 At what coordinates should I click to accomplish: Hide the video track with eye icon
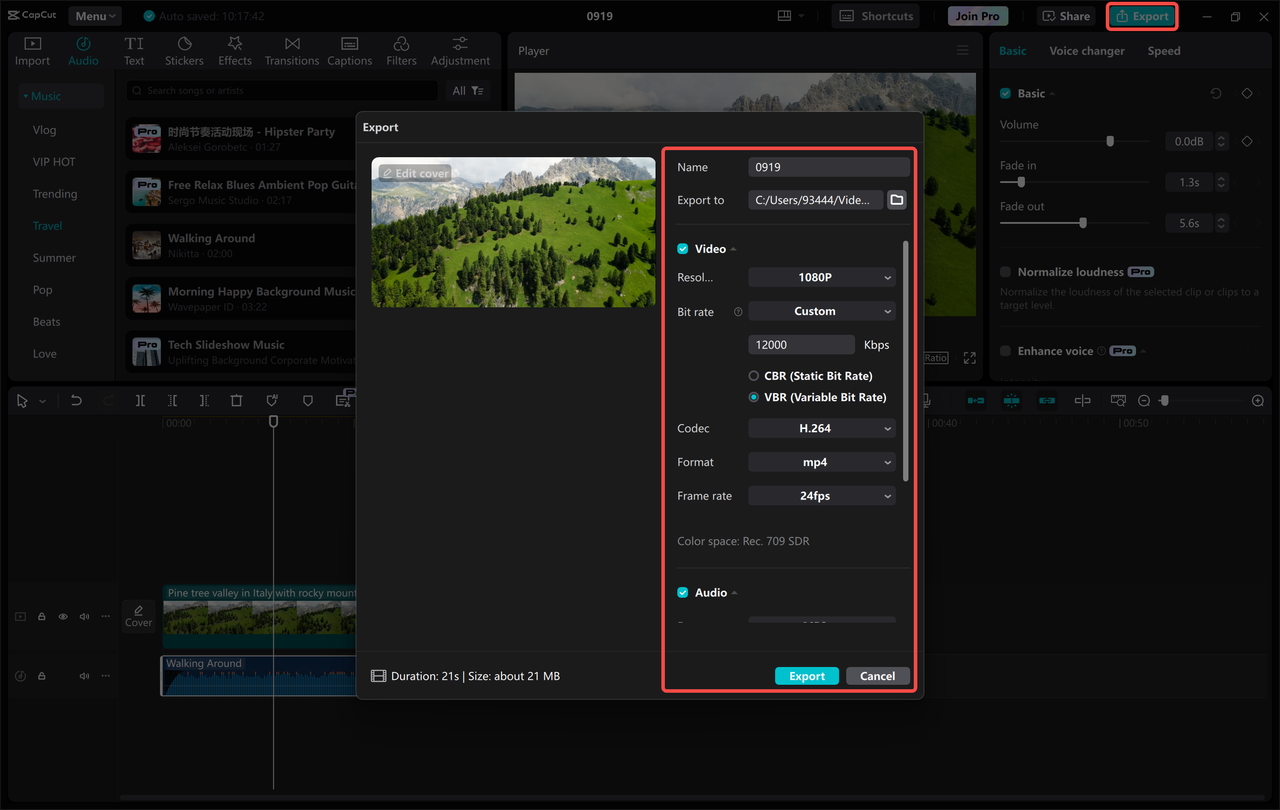[63, 617]
